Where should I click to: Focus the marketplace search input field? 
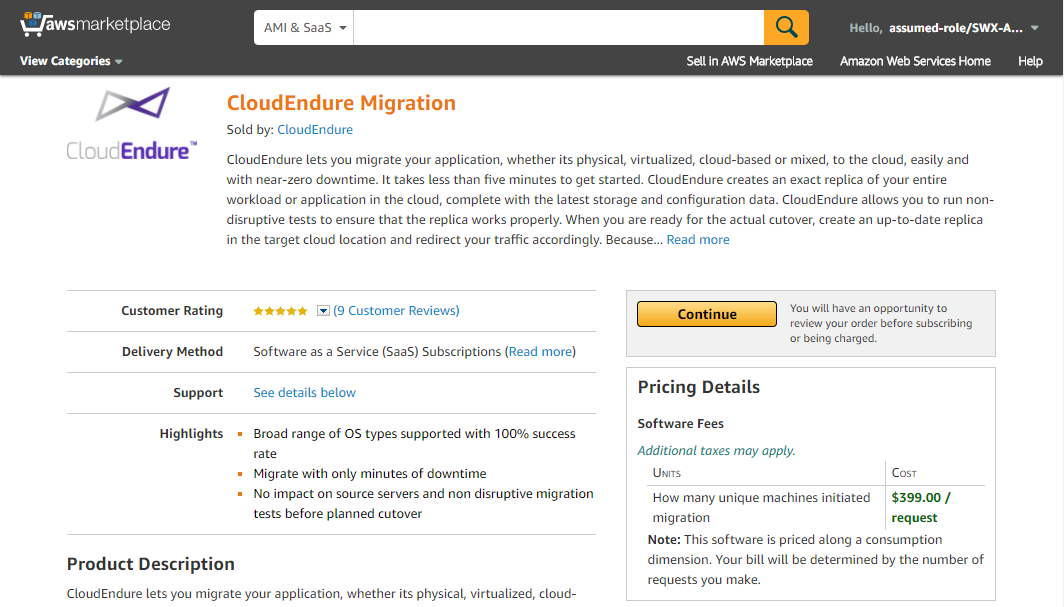(x=558, y=27)
